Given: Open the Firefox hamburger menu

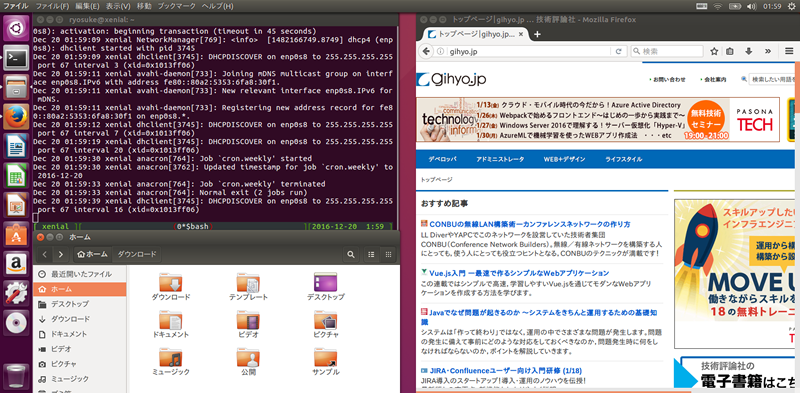Looking at the screenshot, I should tap(789, 51).
